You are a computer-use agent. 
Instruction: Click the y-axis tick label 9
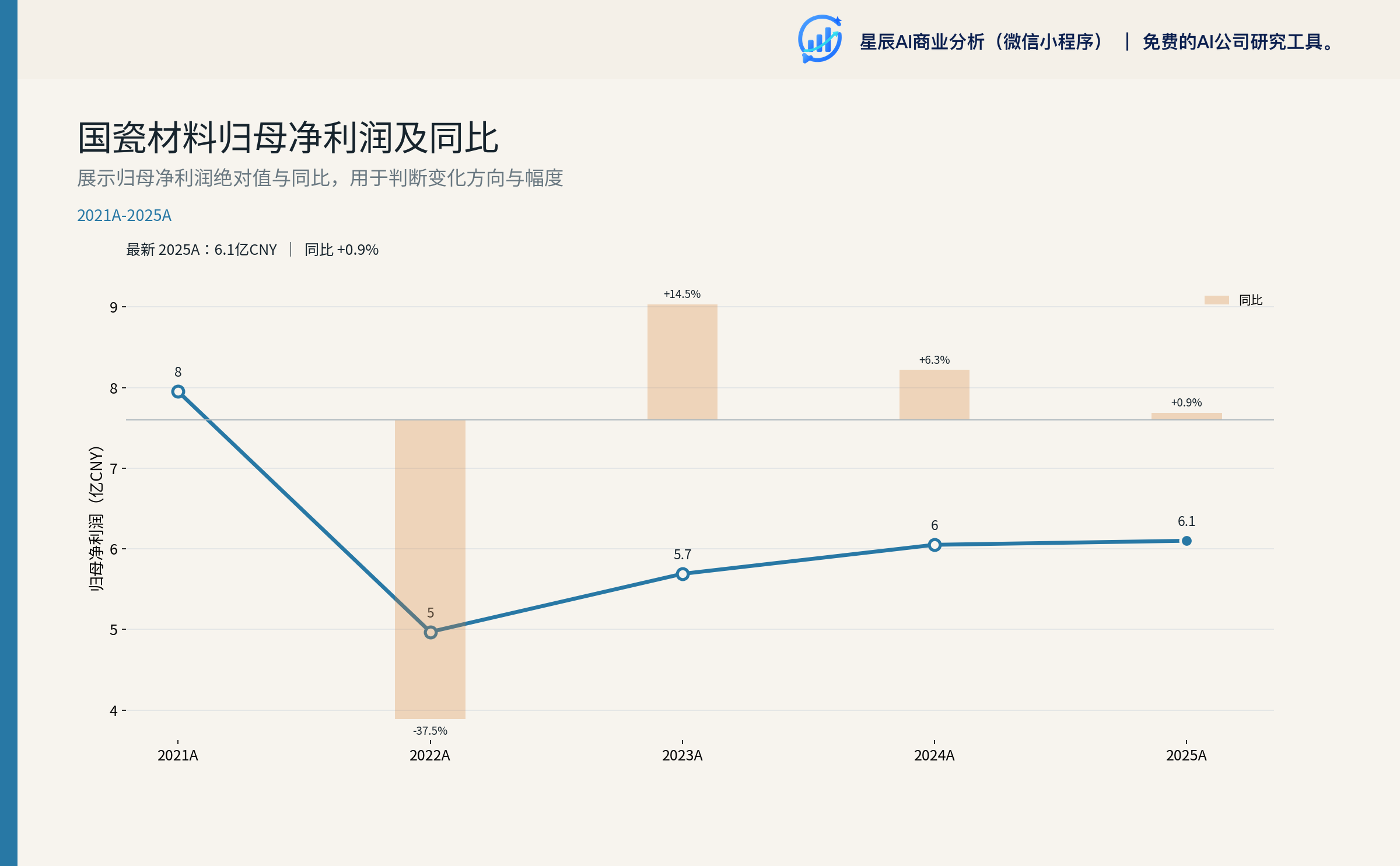[114, 307]
